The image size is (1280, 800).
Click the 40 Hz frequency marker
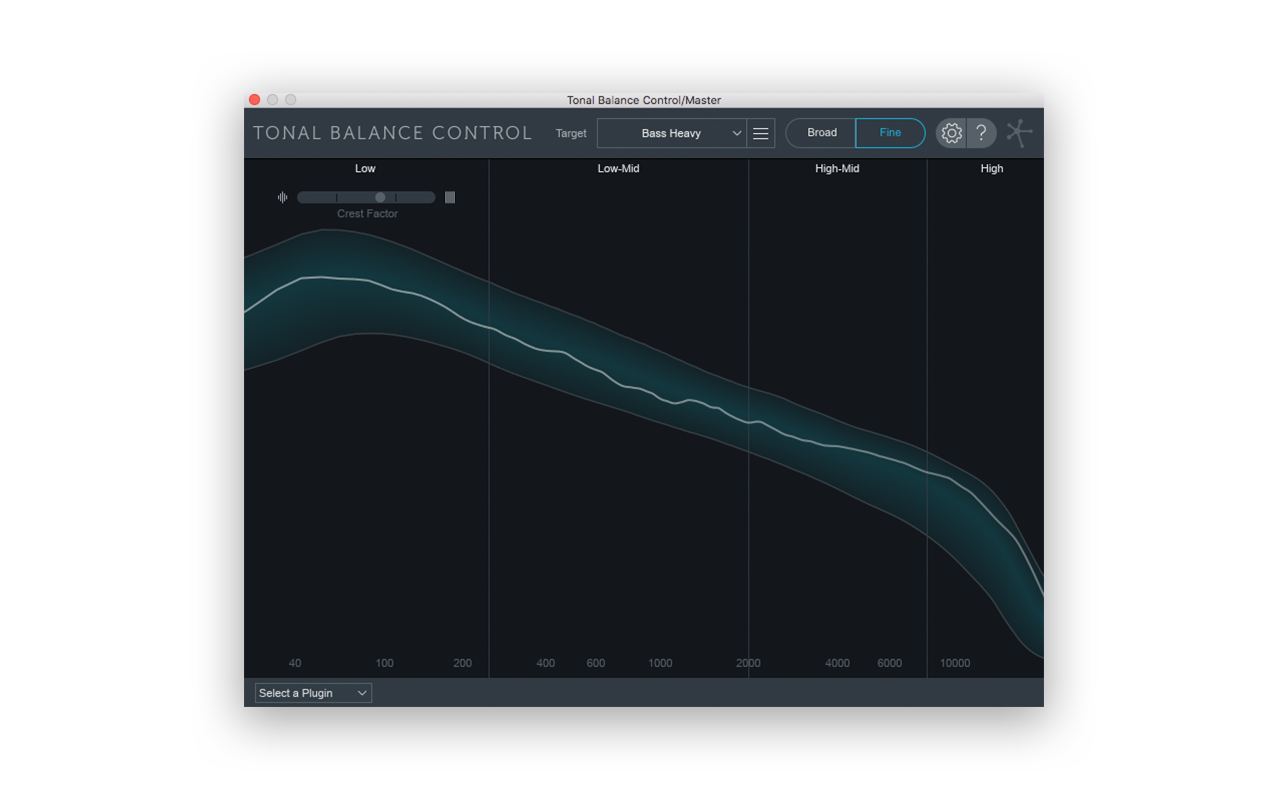coord(295,663)
